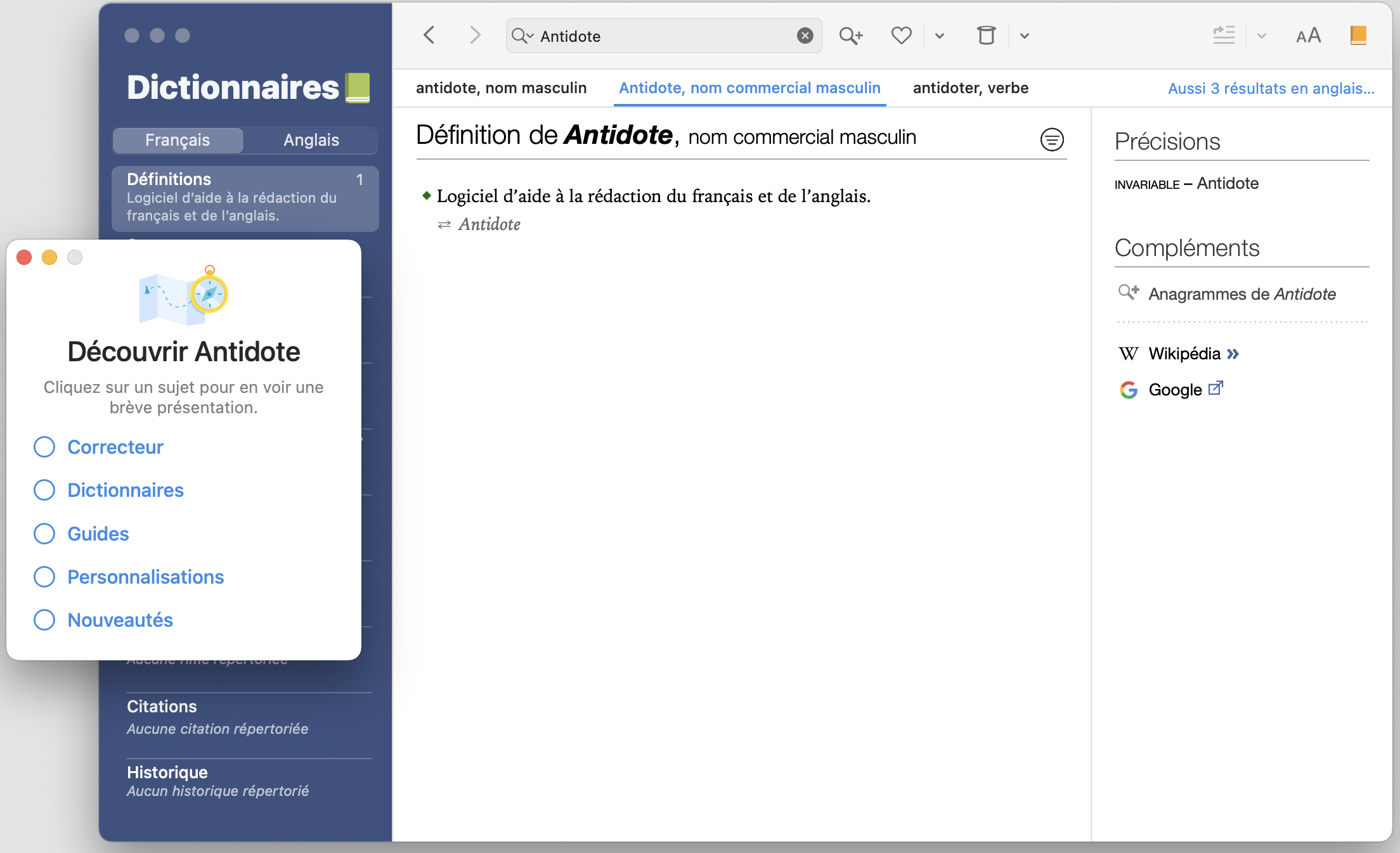The image size is (1400, 853).
Task: Add word to favorites with heart icon
Action: coord(901,35)
